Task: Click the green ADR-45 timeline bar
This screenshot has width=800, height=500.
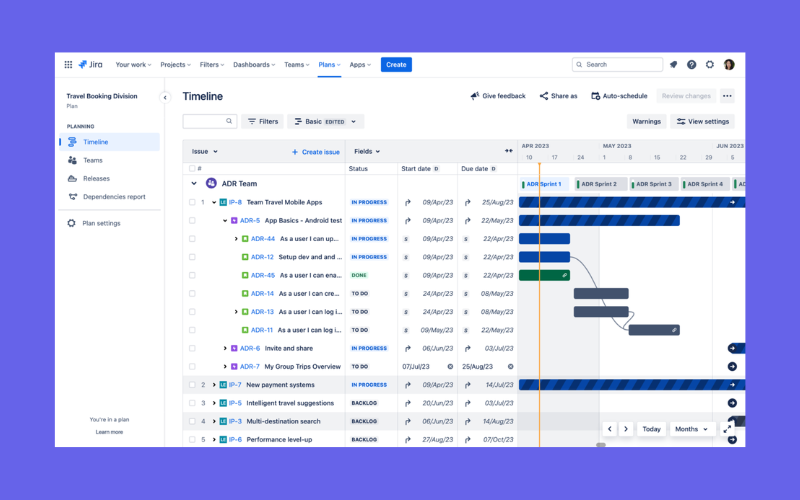Action: click(x=543, y=275)
